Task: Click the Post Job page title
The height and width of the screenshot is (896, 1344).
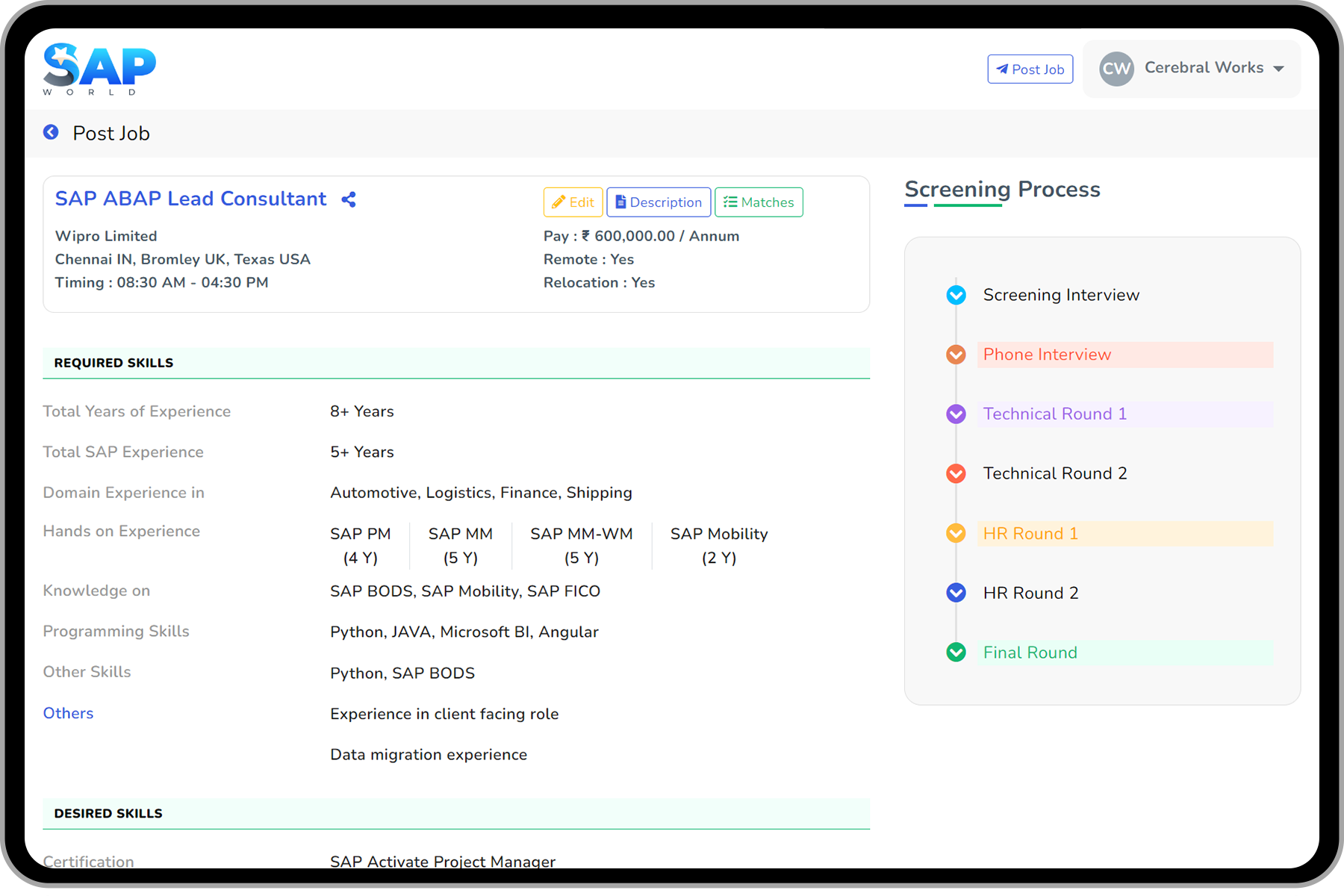Action: click(x=111, y=133)
